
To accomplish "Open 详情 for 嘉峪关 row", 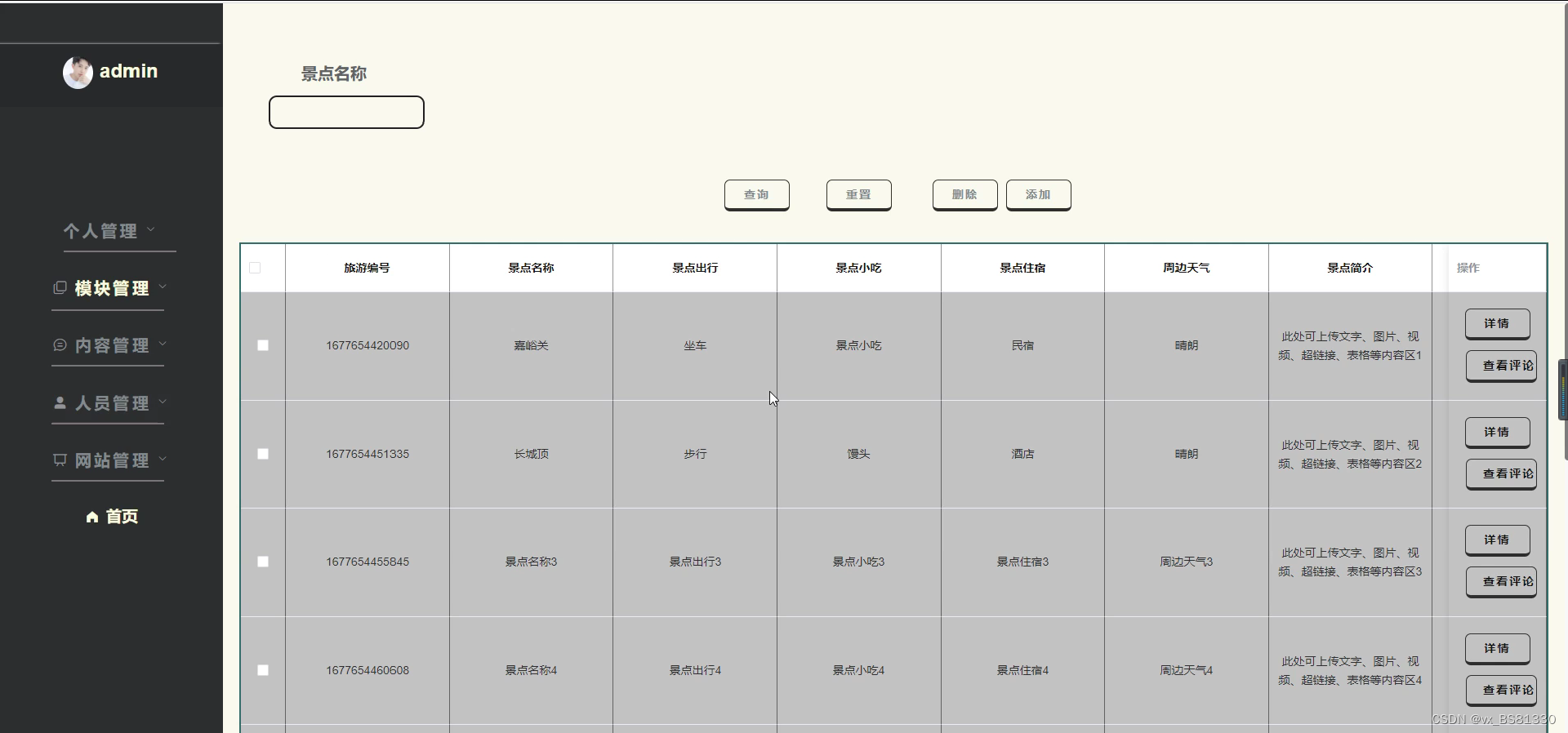I will point(1498,324).
